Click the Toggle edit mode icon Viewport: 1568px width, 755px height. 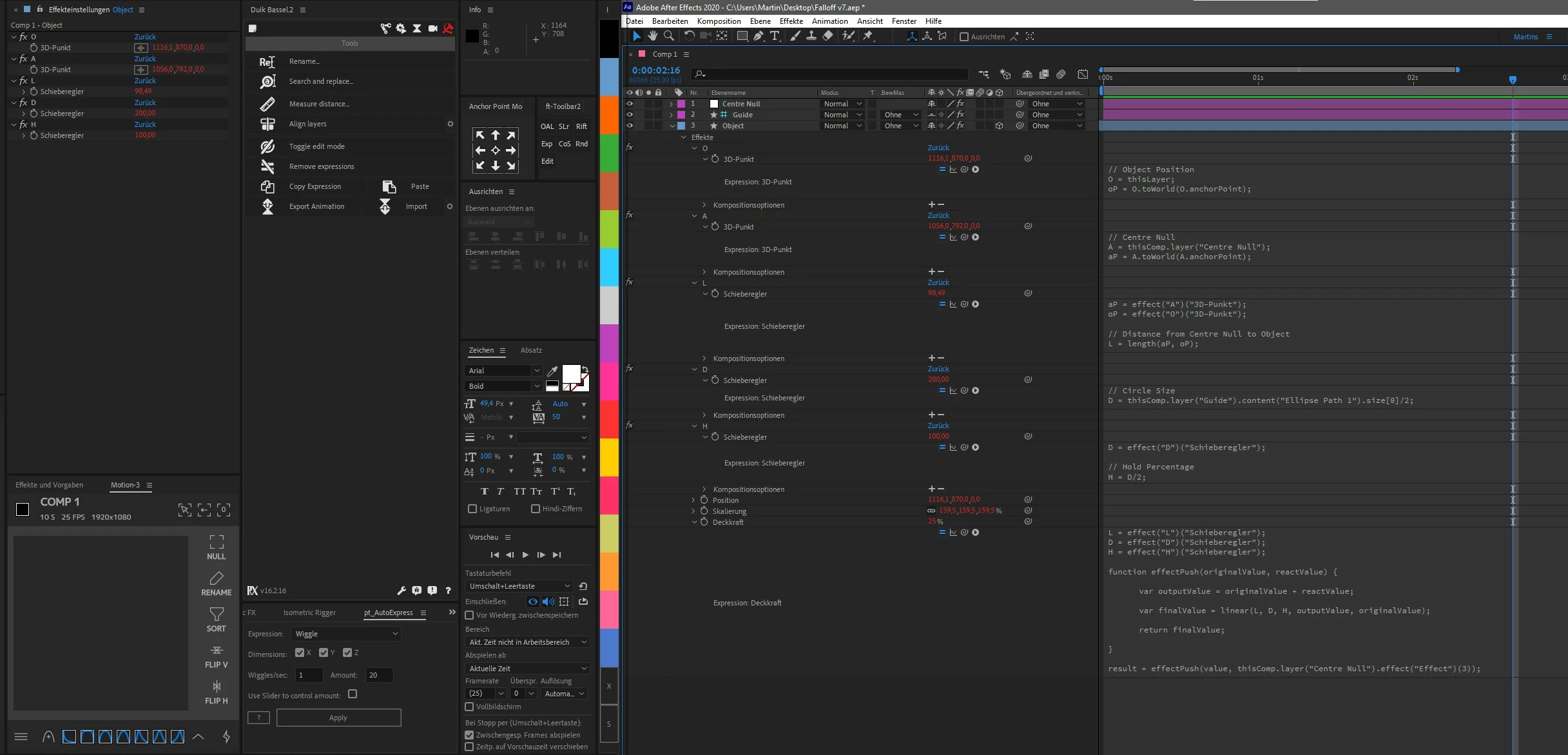click(x=267, y=146)
